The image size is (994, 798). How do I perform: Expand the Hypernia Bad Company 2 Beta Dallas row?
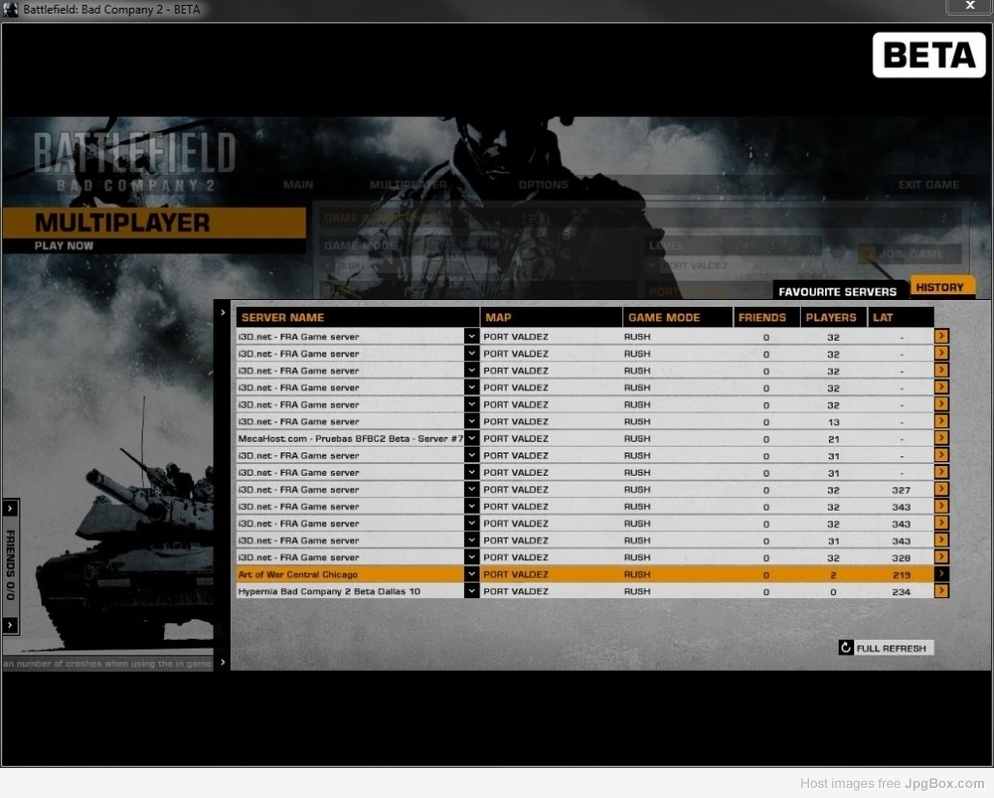[471, 591]
